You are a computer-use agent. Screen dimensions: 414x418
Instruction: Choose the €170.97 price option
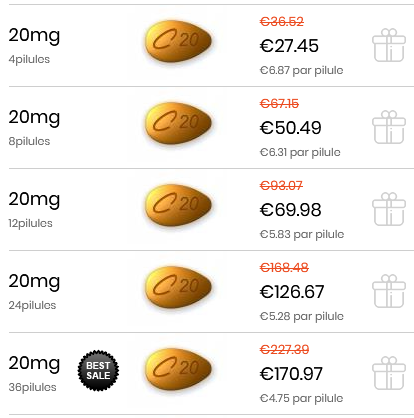291,374
